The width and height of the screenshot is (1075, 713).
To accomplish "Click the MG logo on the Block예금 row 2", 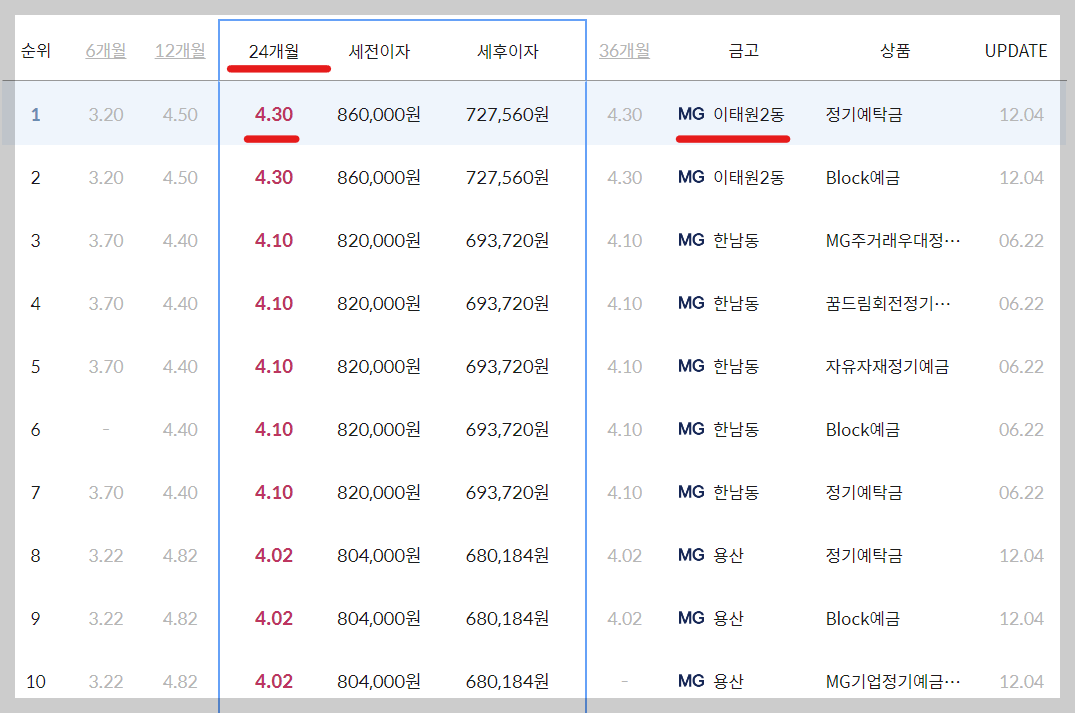I will pos(690,178).
